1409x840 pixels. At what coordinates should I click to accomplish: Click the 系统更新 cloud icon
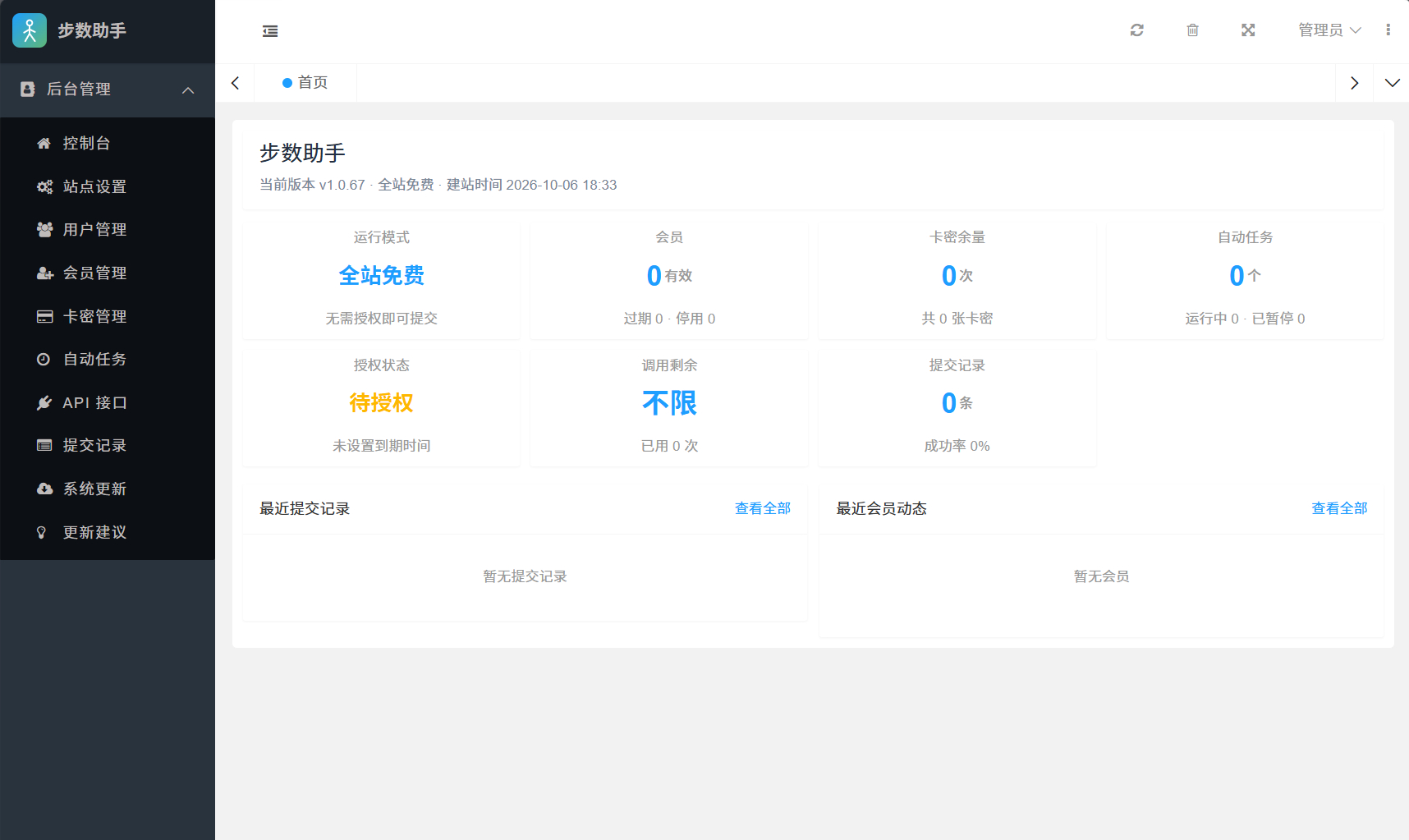click(x=44, y=489)
